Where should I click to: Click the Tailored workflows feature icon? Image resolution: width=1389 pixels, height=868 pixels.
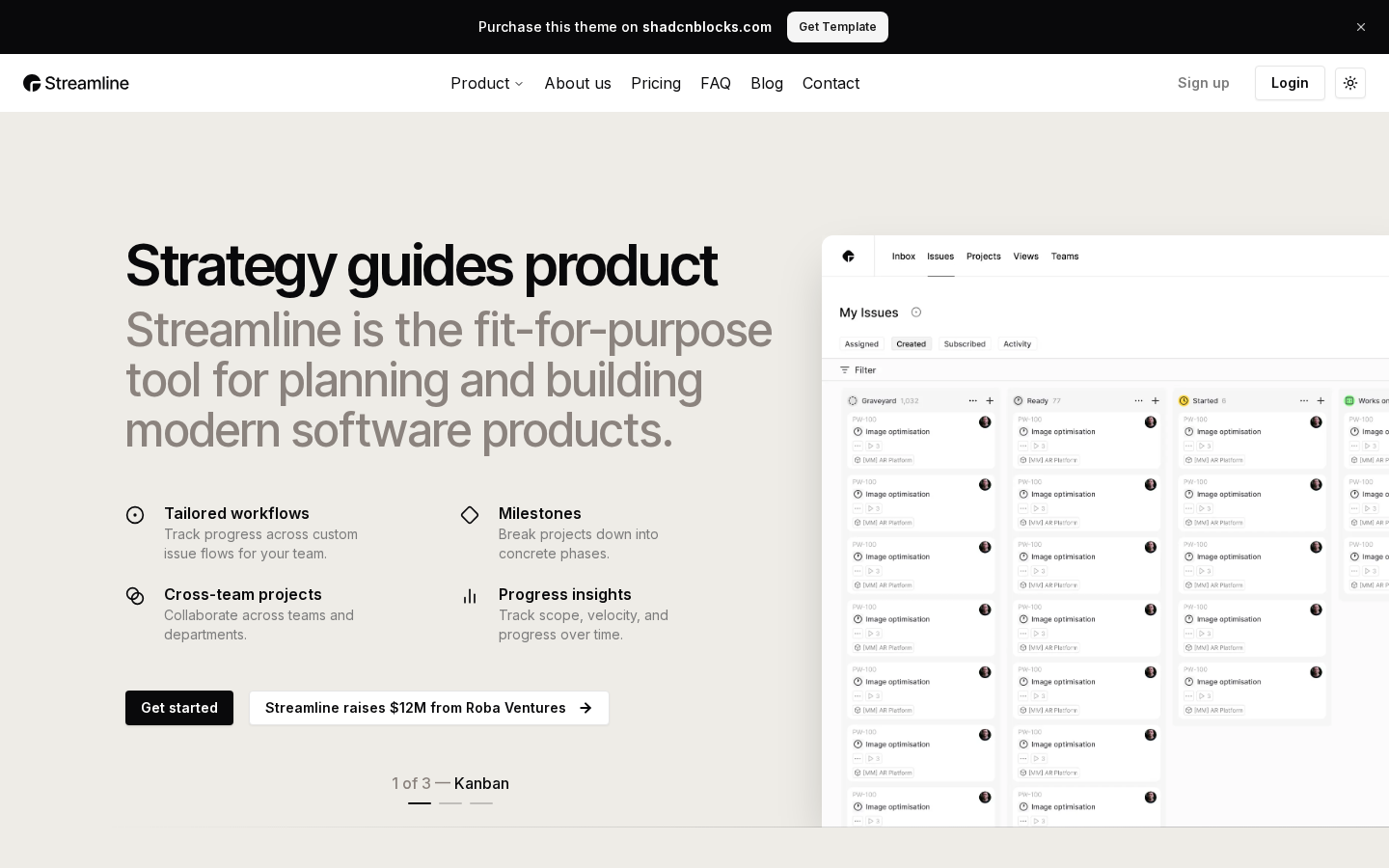click(135, 515)
